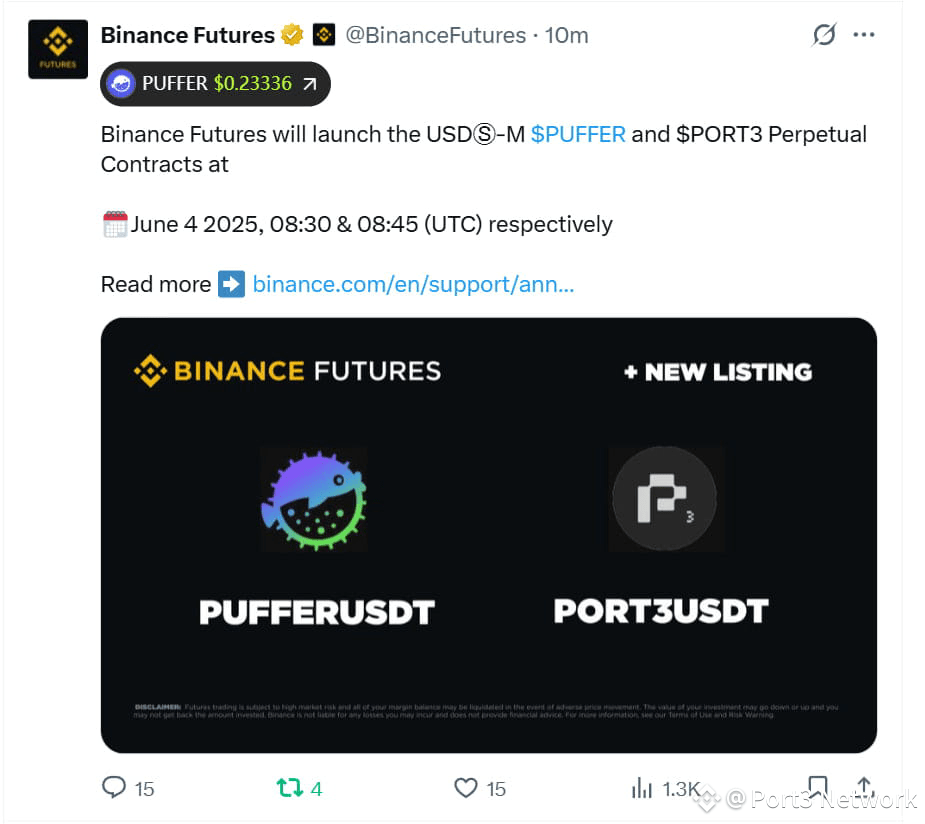Open the reply composer via the comment icon
The height and width of the screenshot is (824, 925).
[x=113, y=788]
